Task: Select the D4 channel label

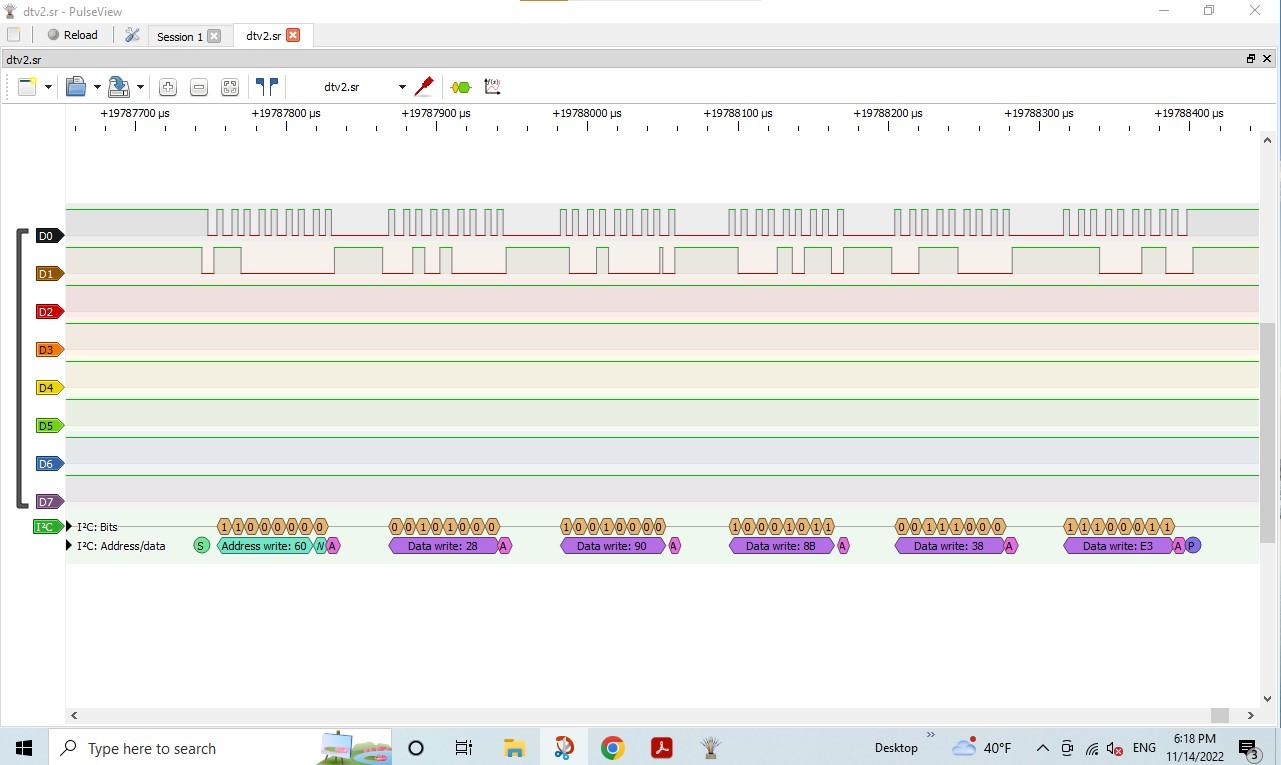Action: [49, 388]
